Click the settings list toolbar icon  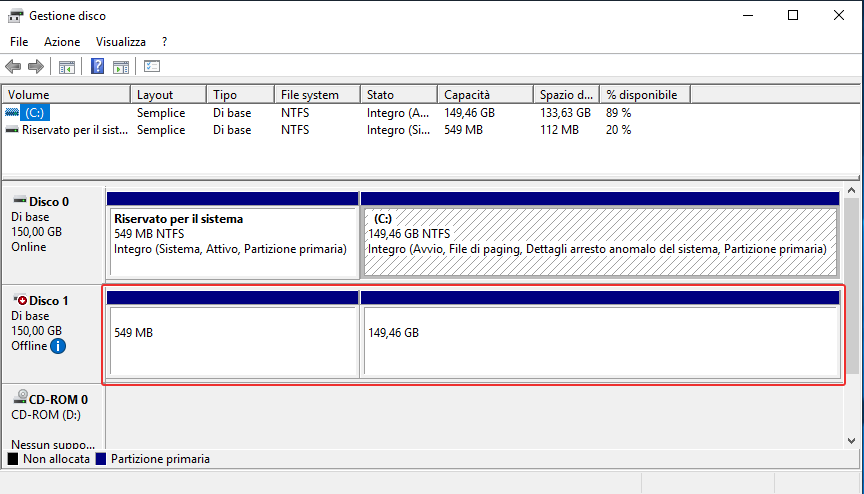tap(152, 67)
